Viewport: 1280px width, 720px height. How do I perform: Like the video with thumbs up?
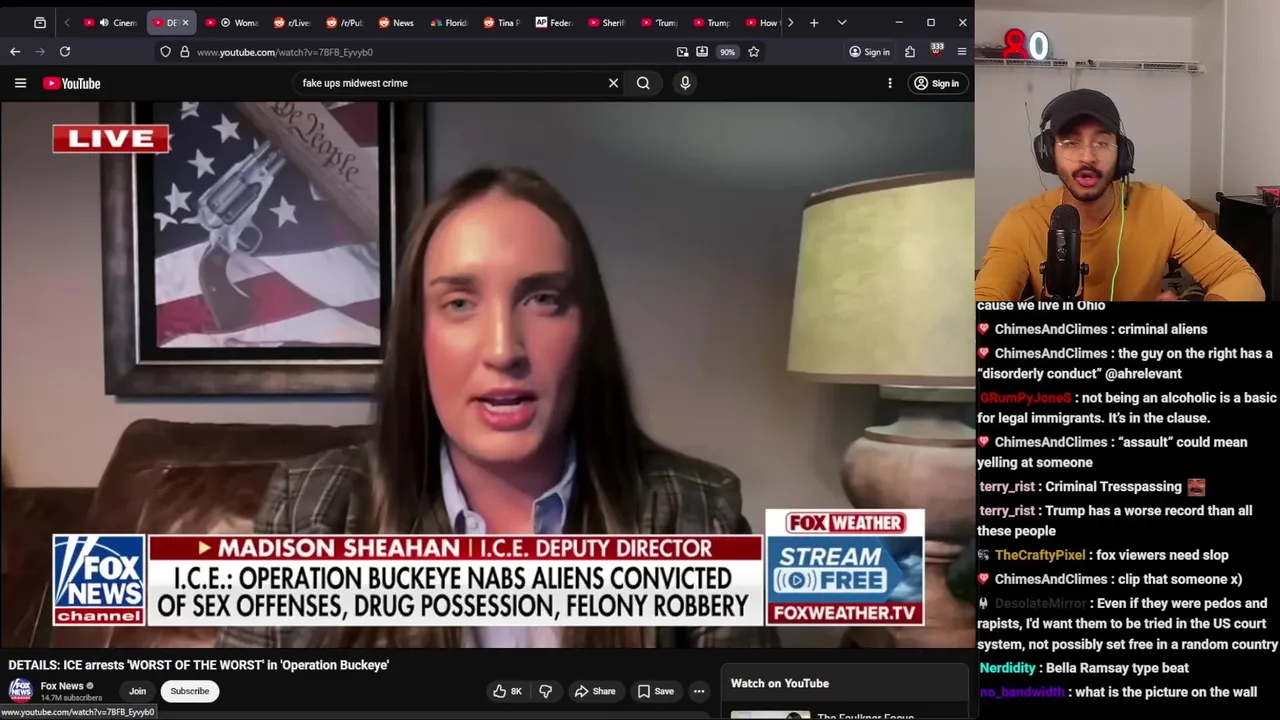[x=508, y=691]
